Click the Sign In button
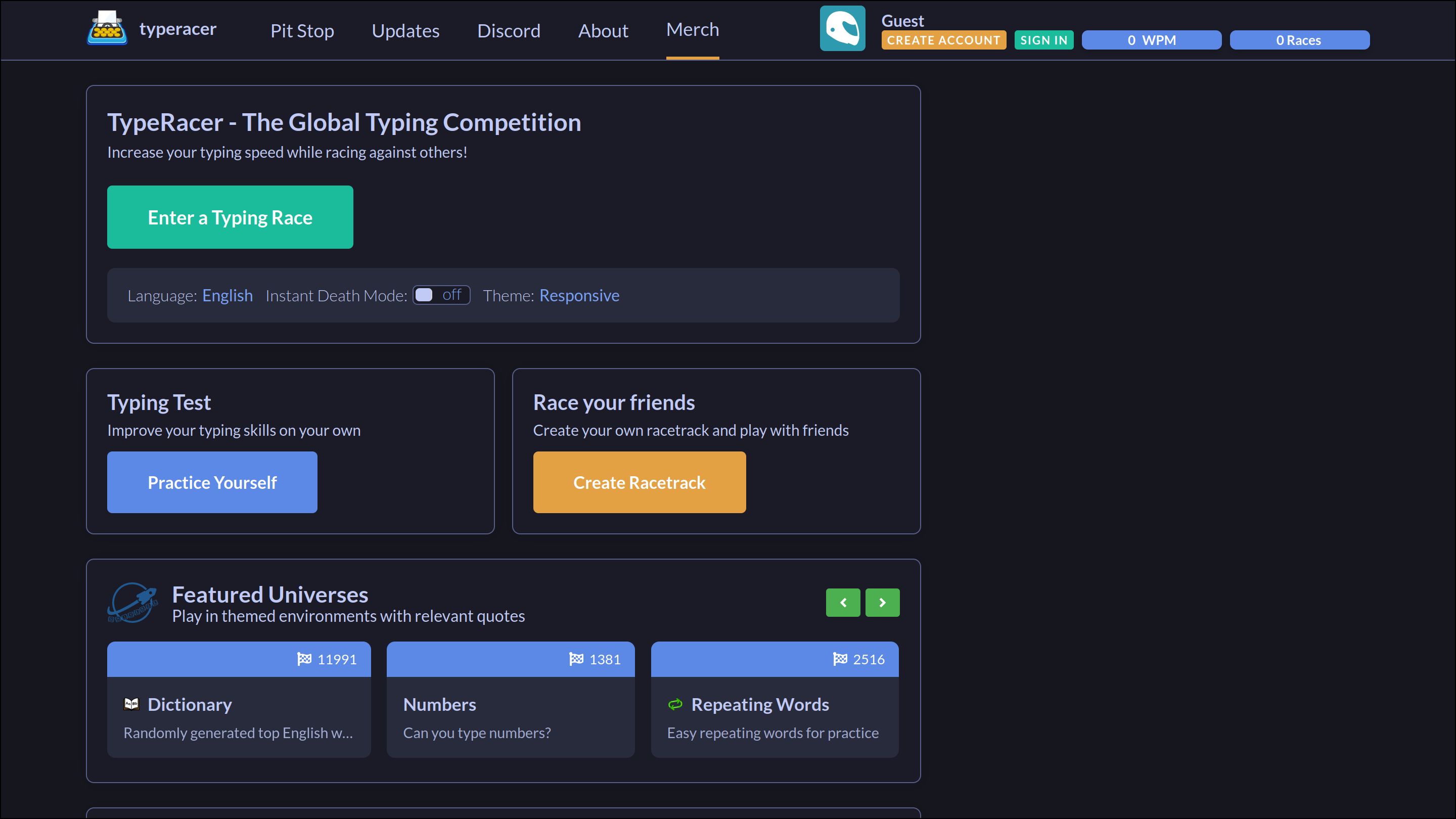 point(1043,40)
